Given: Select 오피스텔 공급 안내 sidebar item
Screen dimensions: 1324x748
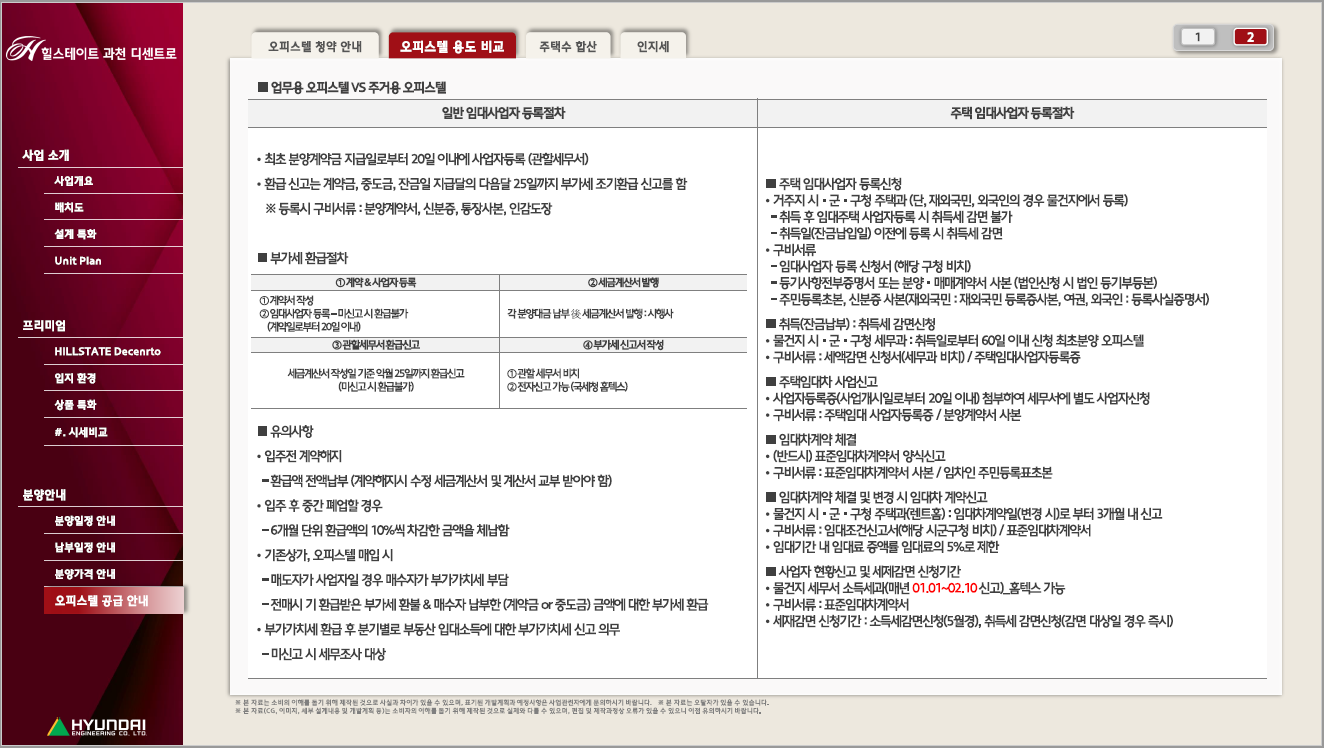Looking at the screenshot, I should [113, 601].
